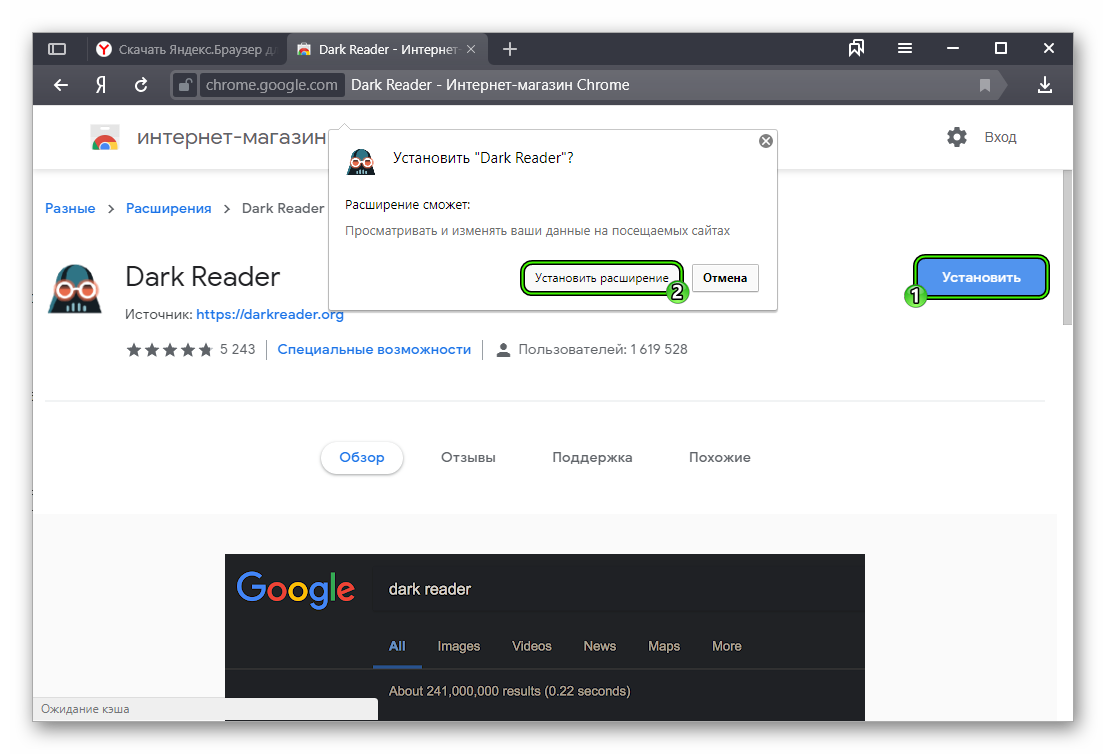Click the reload page icon
The image size is (1106, 754).
[141, 85]
